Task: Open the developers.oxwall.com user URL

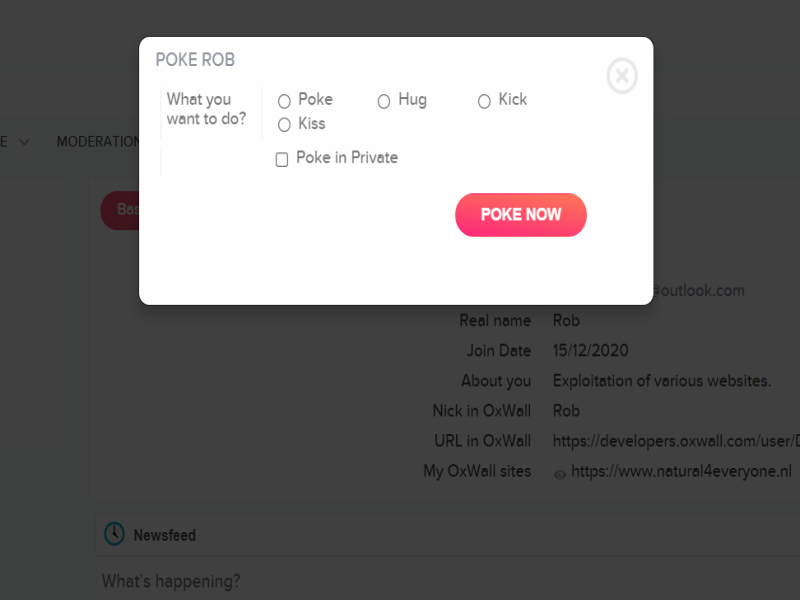Action: point(676,441)
